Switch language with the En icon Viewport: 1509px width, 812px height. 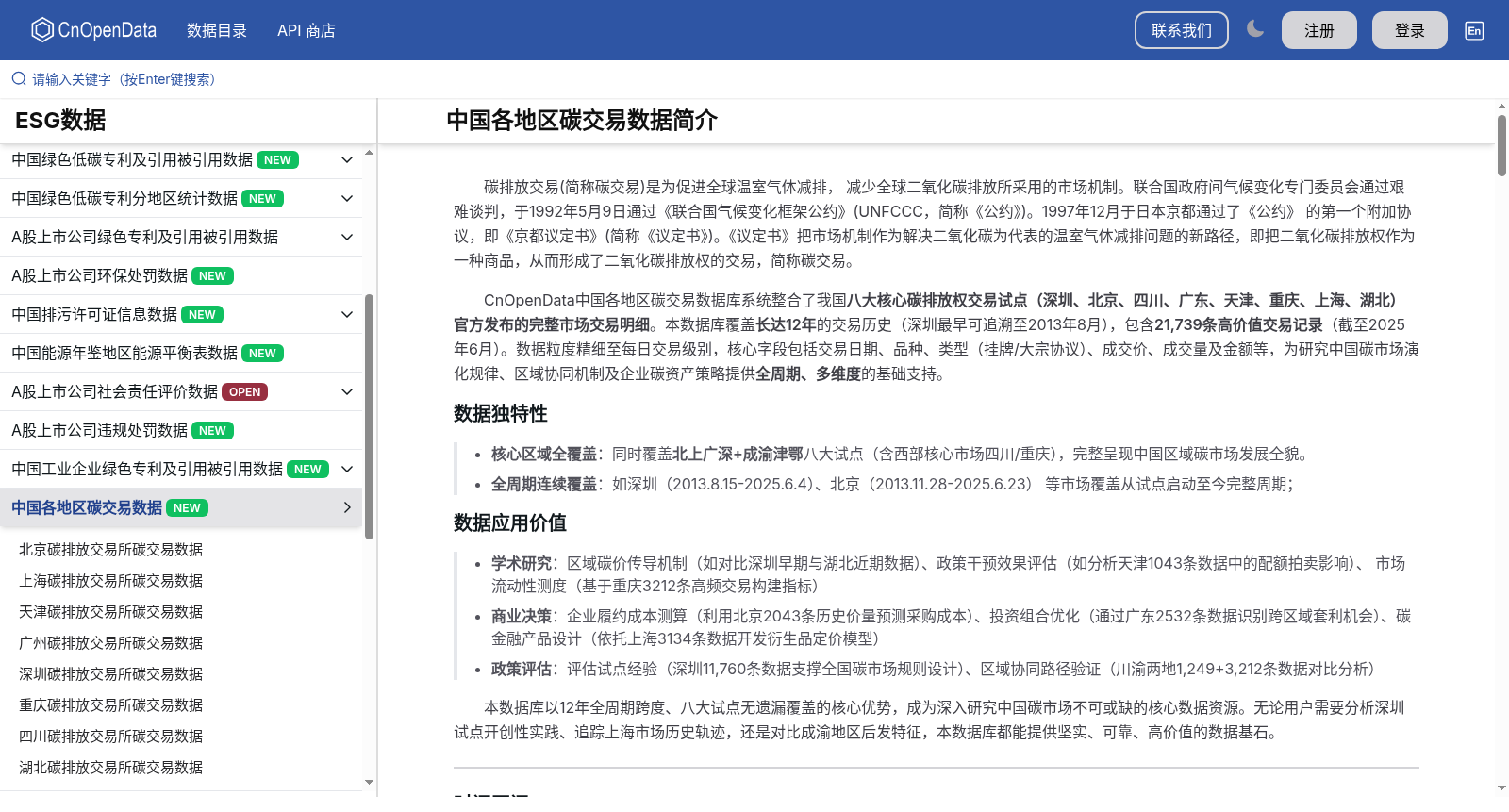(1474, 30)
